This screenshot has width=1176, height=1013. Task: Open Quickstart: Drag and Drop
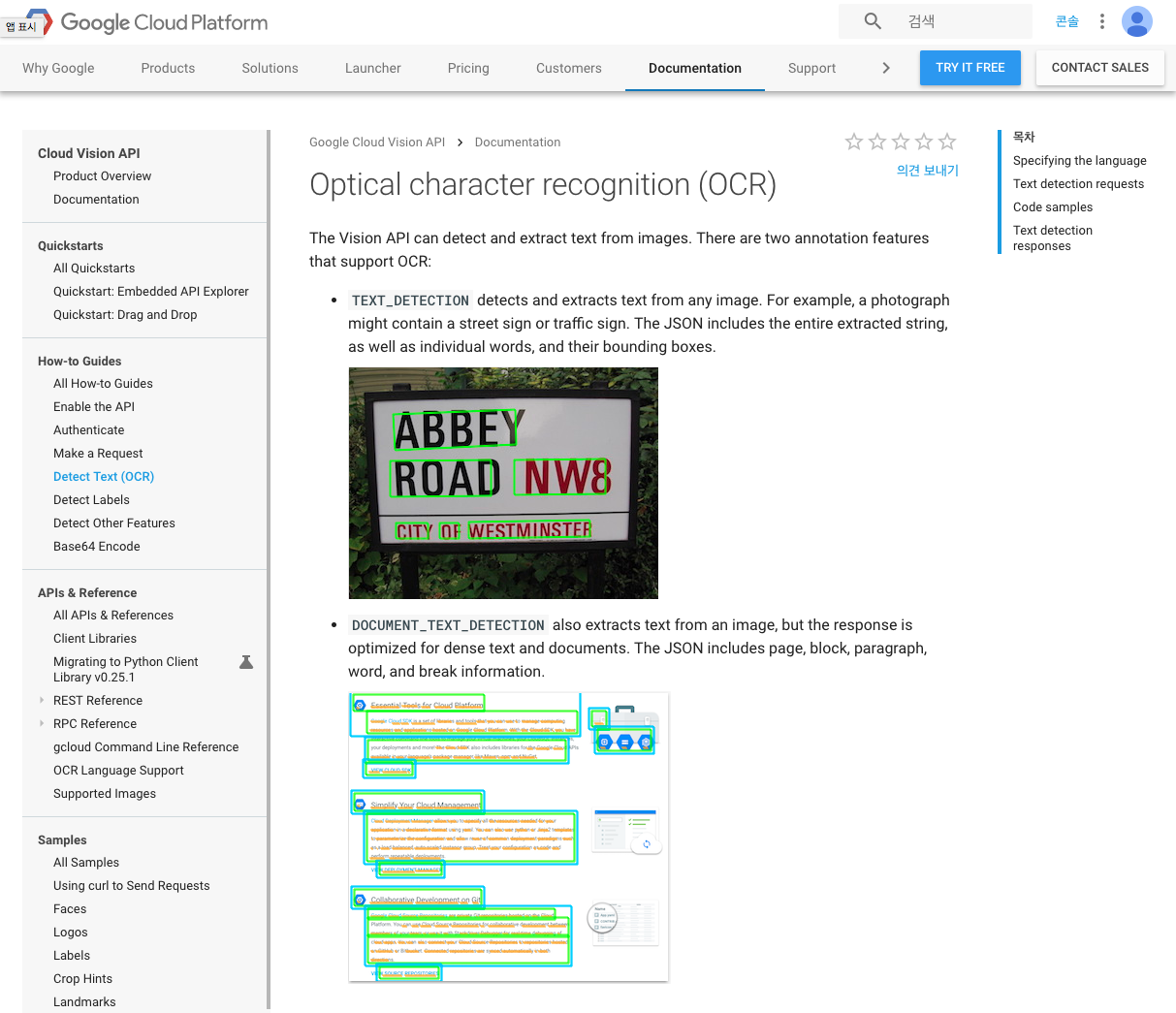coord(125,315)
